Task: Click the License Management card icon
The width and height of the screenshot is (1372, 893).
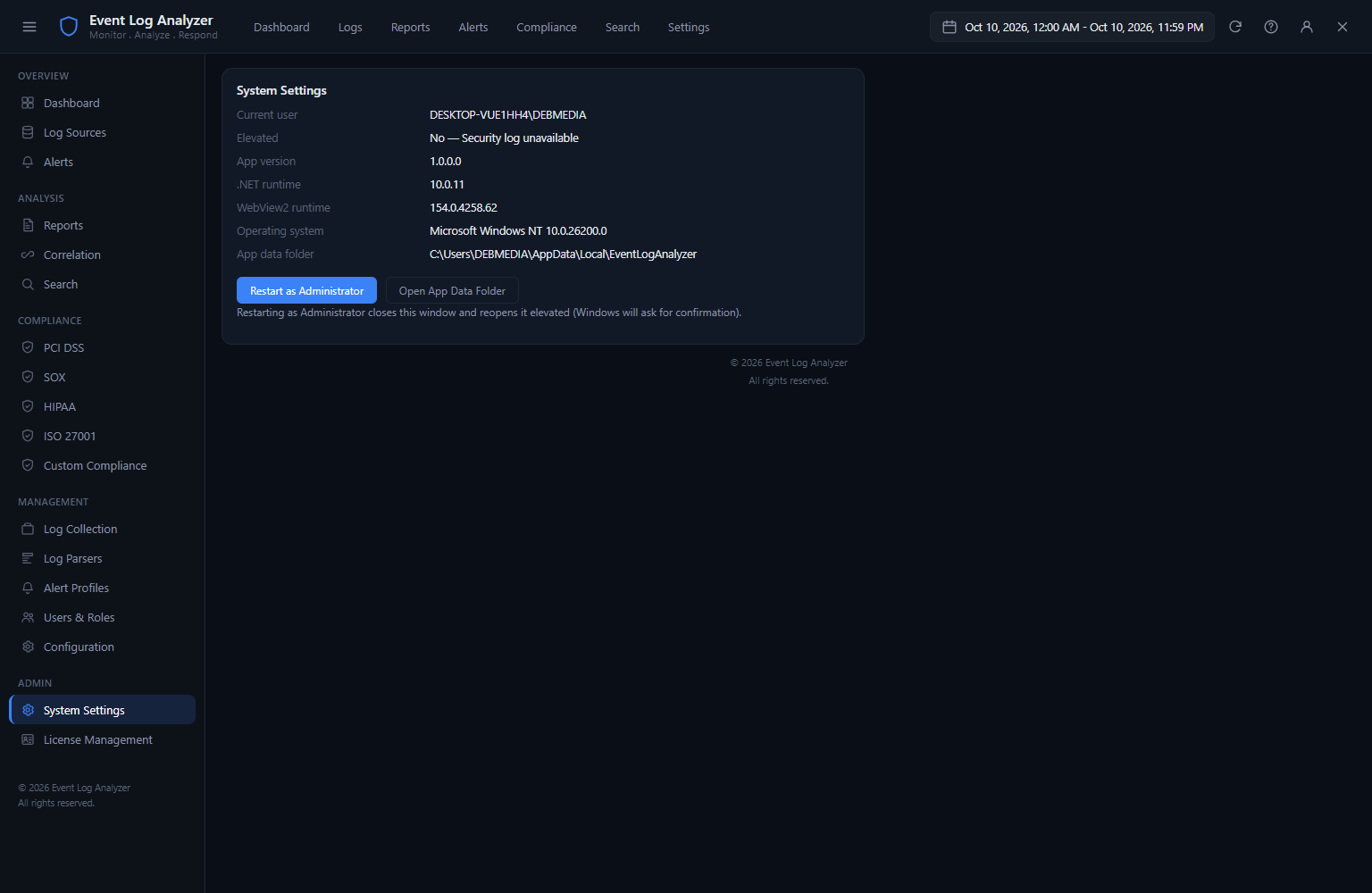Action: 28,739
